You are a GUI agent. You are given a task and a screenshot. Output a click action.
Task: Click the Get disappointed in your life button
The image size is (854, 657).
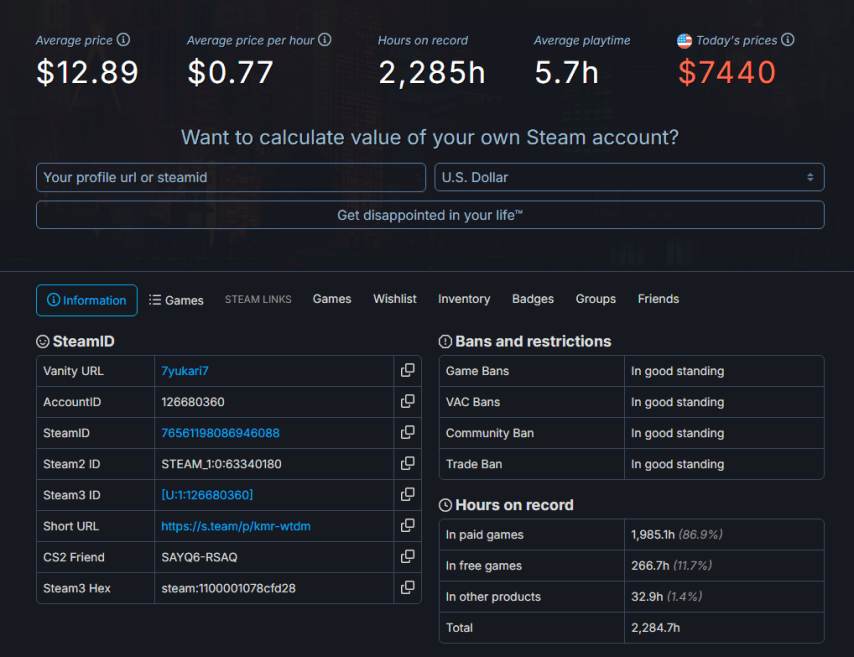[x=430, y=214]
